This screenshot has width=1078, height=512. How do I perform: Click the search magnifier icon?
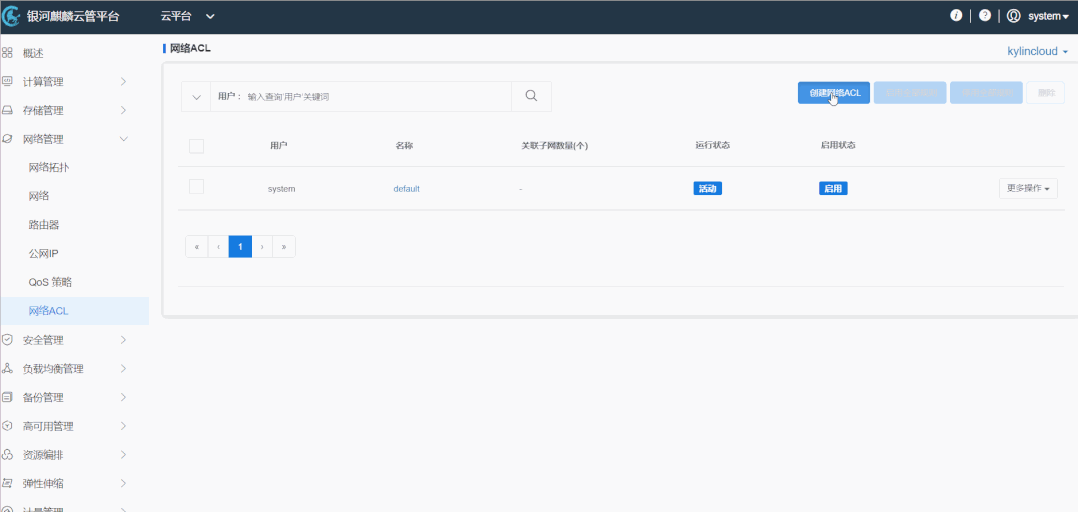(x=531, y=96)
